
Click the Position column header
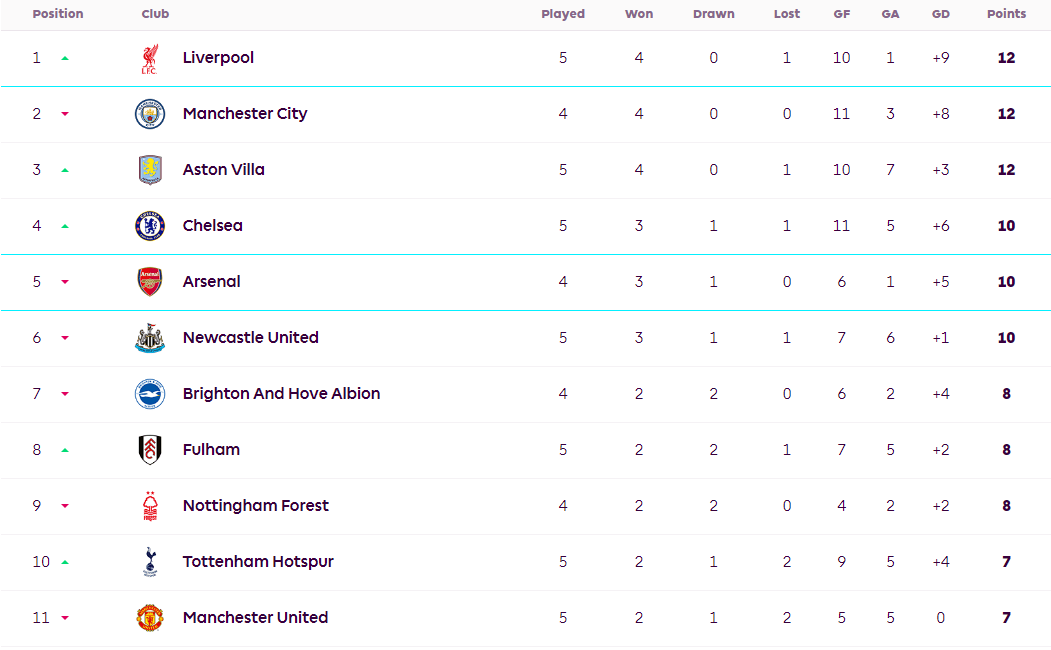(x=58, y=14)
